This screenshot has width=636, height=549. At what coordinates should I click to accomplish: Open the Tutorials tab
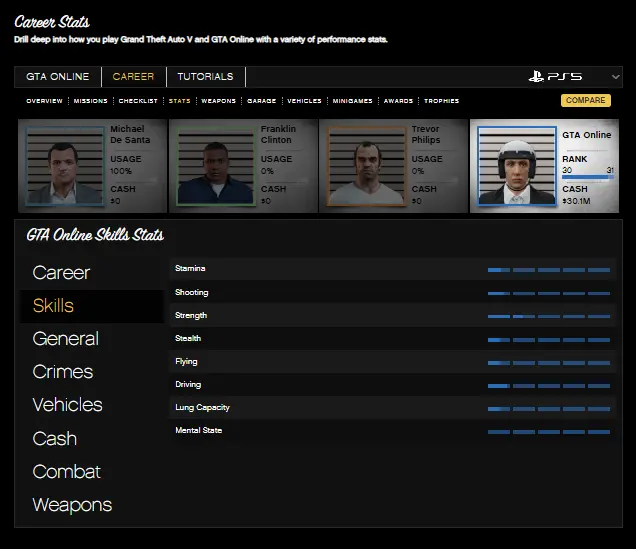tap(205, 77)
